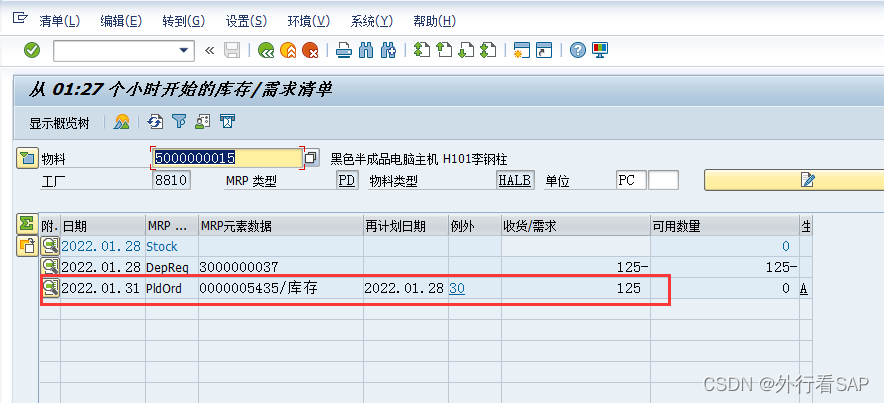Click the Filter funnel icon
The image size is (884, 403).
pyautogui.click(x=179, y=122)
